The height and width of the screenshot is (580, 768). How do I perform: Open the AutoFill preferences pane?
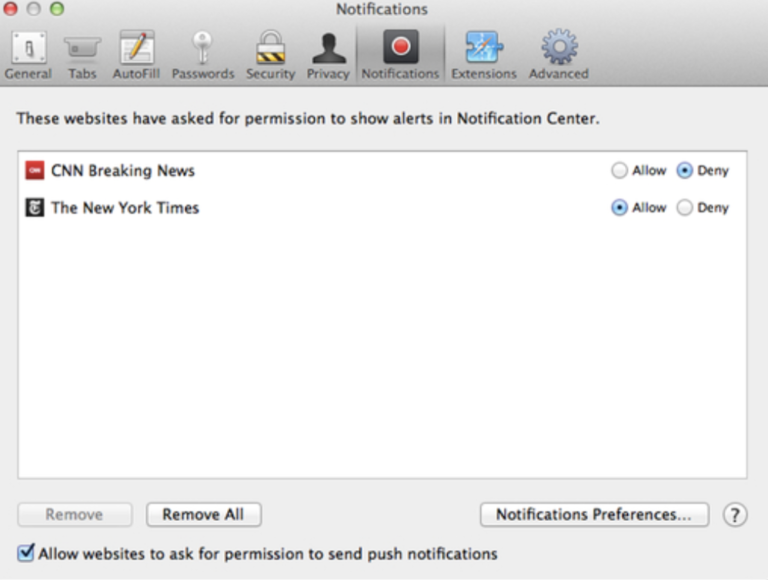[x=137, y=55]
